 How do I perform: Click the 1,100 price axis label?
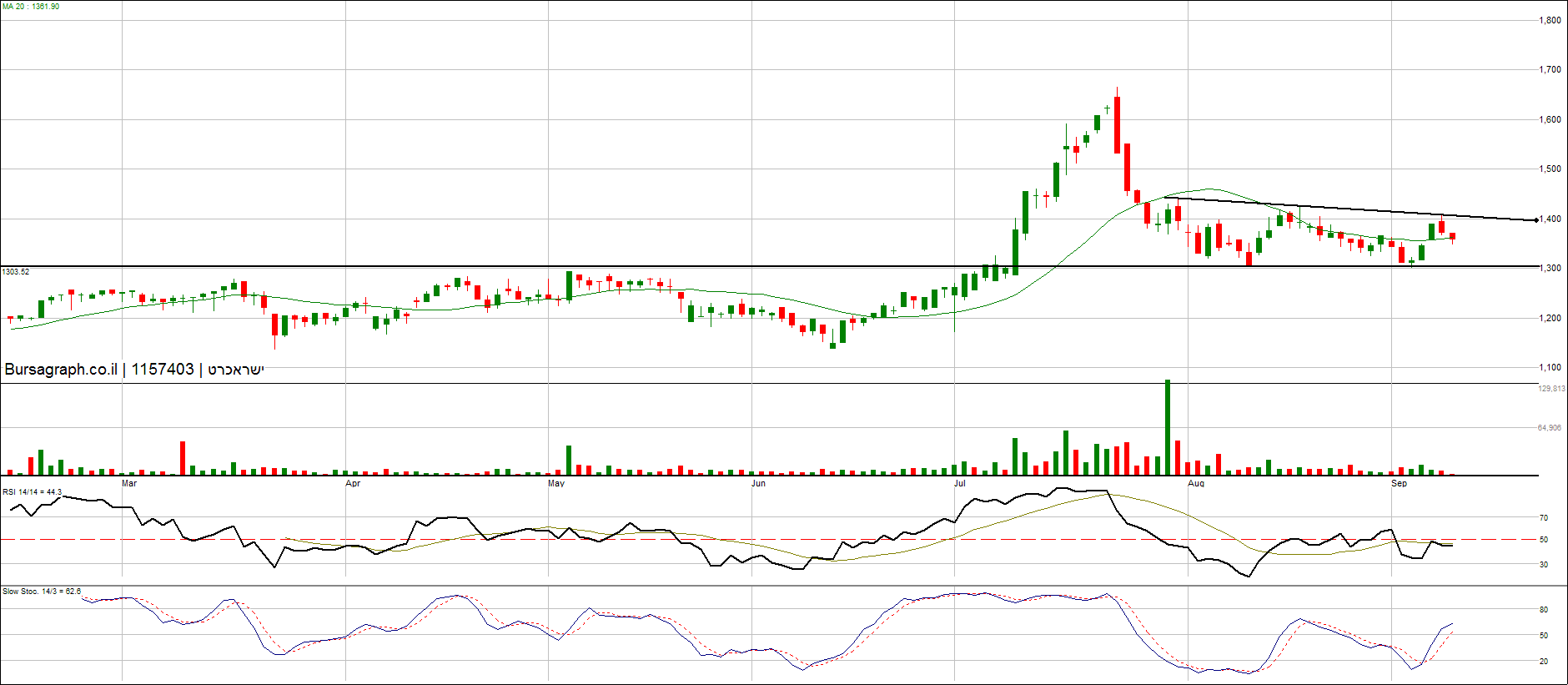click(1550, 367)
